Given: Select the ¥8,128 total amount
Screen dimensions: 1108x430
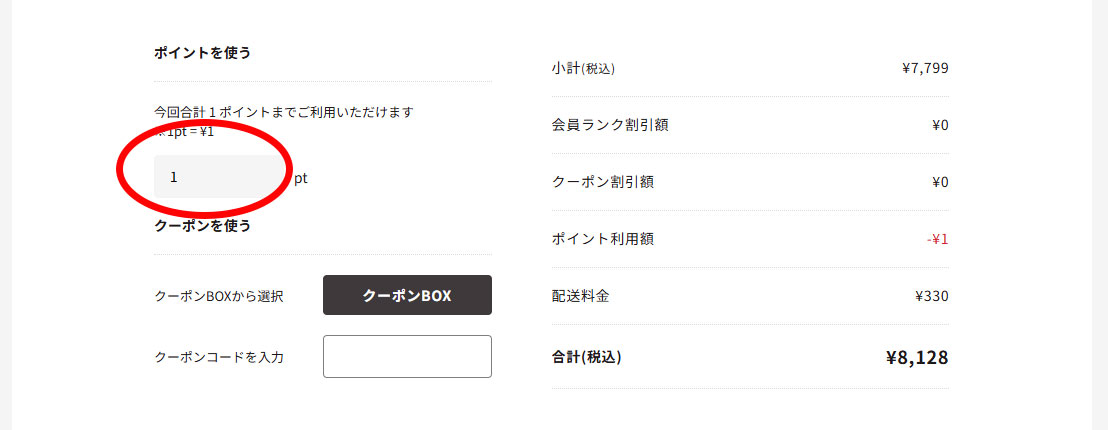Looking at the screenshot, I should [916, 357].
